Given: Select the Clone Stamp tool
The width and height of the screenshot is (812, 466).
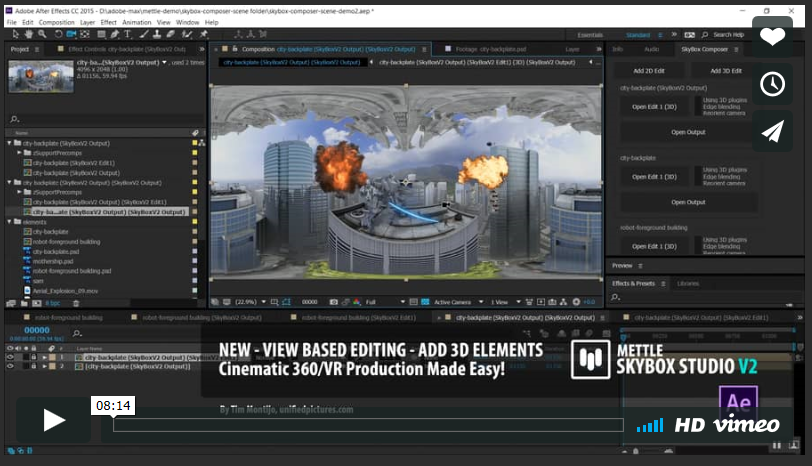Looking at the screenshot, I should pyautogui.click(x=157, y=34).
